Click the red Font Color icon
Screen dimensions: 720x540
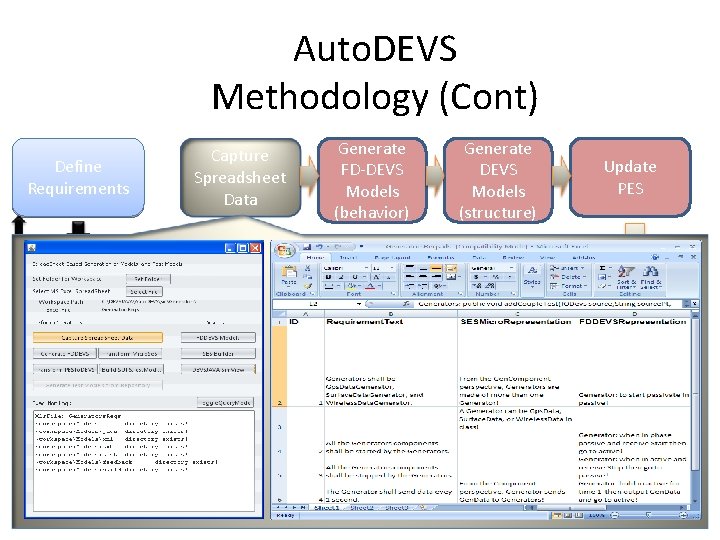(x=370, y=286)
